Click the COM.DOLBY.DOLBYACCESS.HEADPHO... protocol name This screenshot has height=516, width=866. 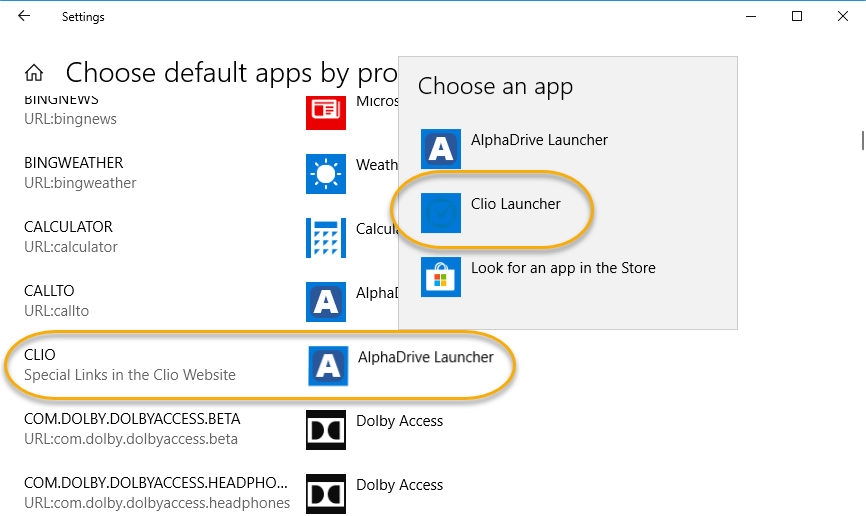(x=156, y=483)
